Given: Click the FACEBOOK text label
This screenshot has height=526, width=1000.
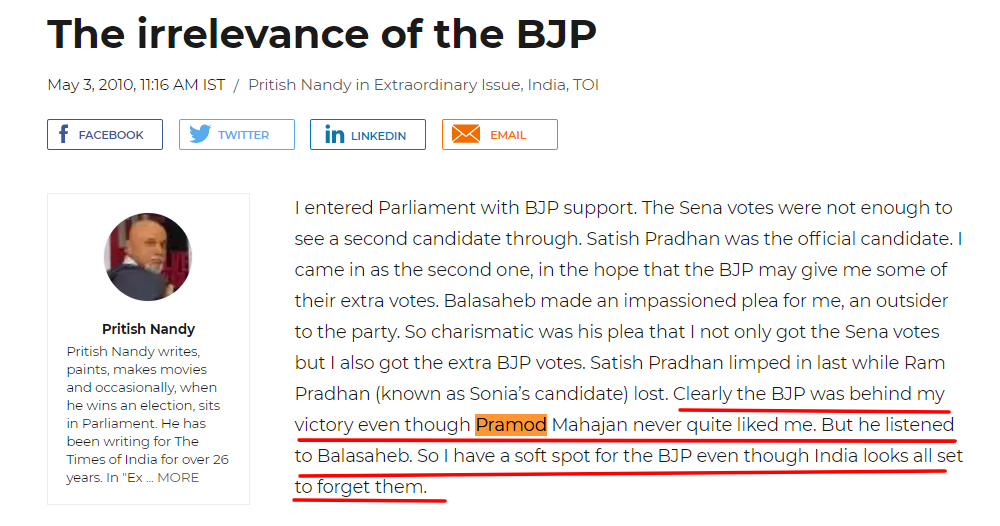Looking at the screenshot, I should pos(111,135).
